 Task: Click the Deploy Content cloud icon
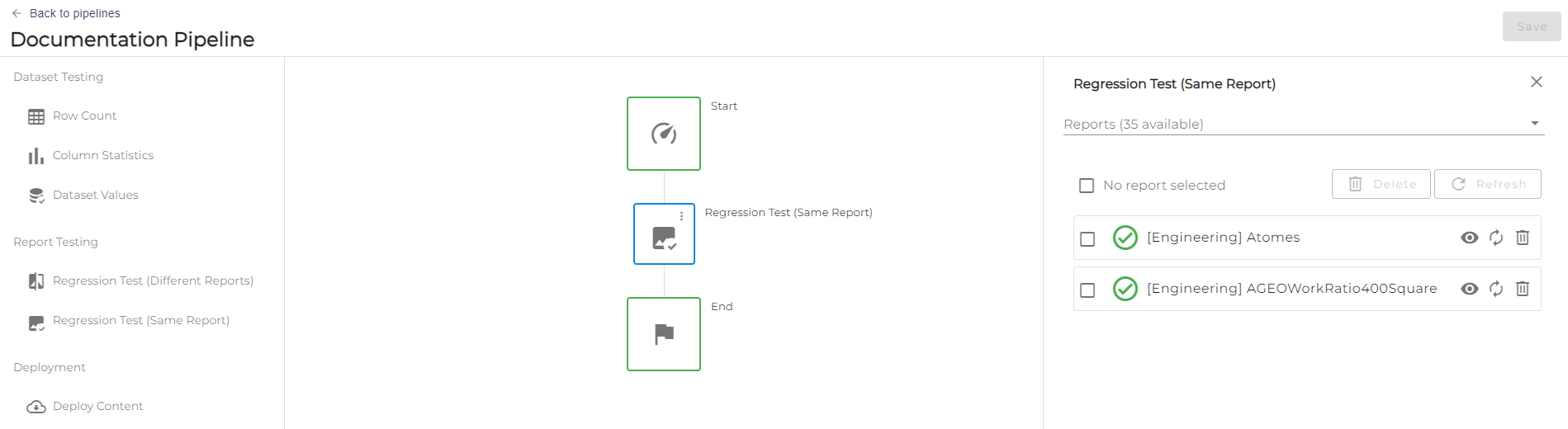coord(36,407)
